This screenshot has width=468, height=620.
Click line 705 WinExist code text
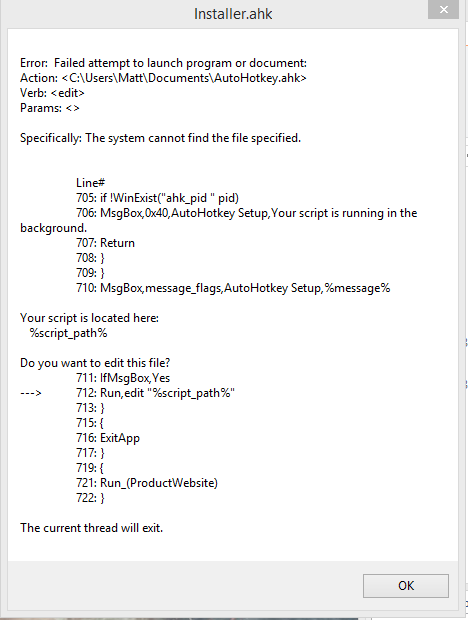(x=157, y=198)
